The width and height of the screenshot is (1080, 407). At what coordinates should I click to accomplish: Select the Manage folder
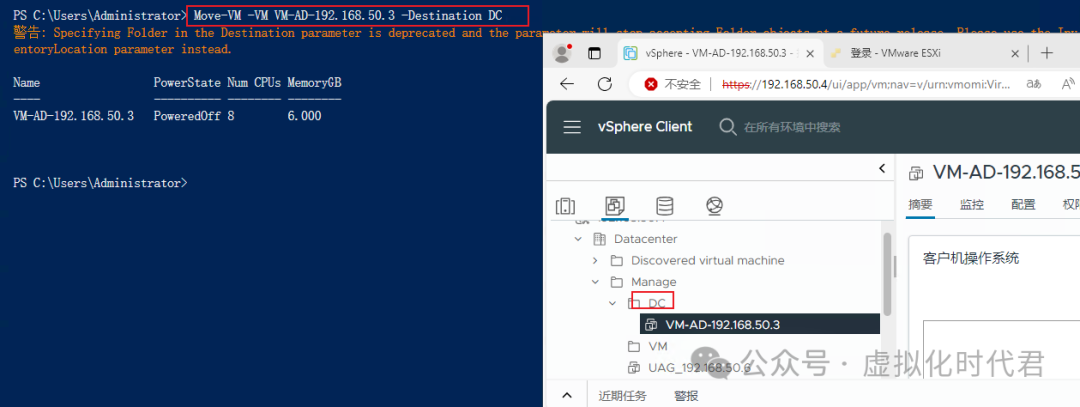click(654, 282)
